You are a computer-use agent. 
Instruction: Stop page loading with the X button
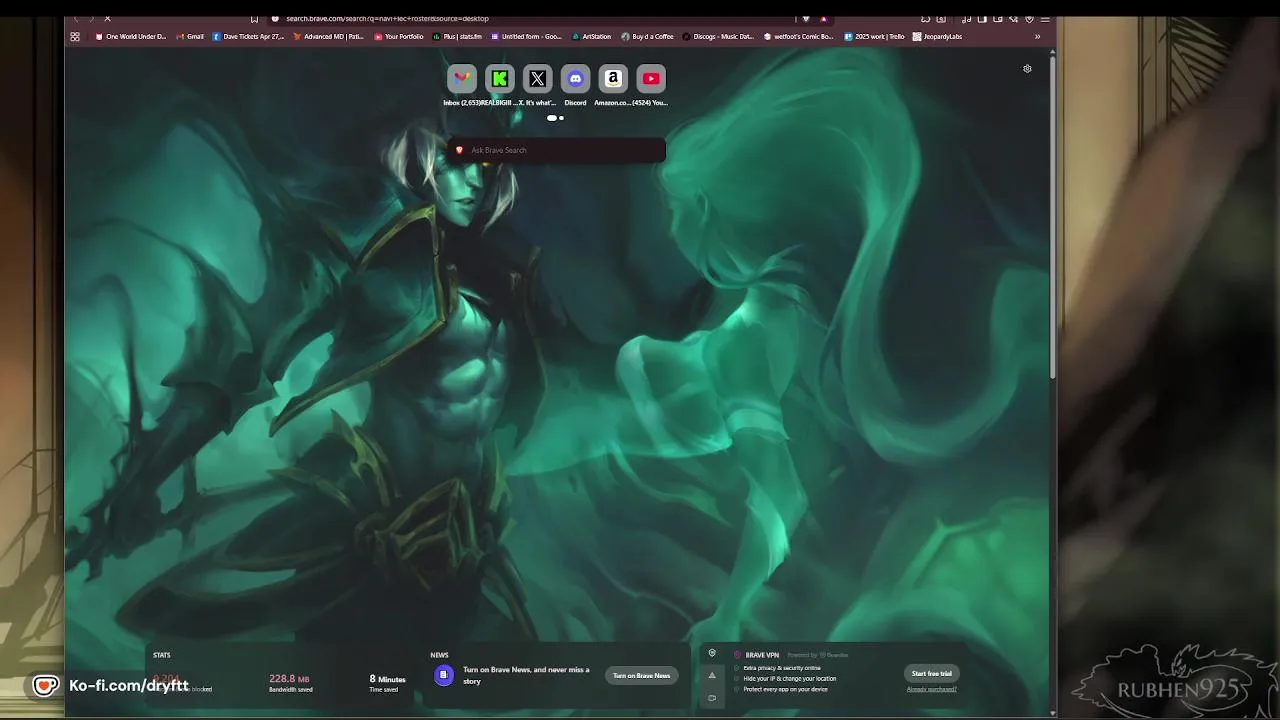click(107, 18)
